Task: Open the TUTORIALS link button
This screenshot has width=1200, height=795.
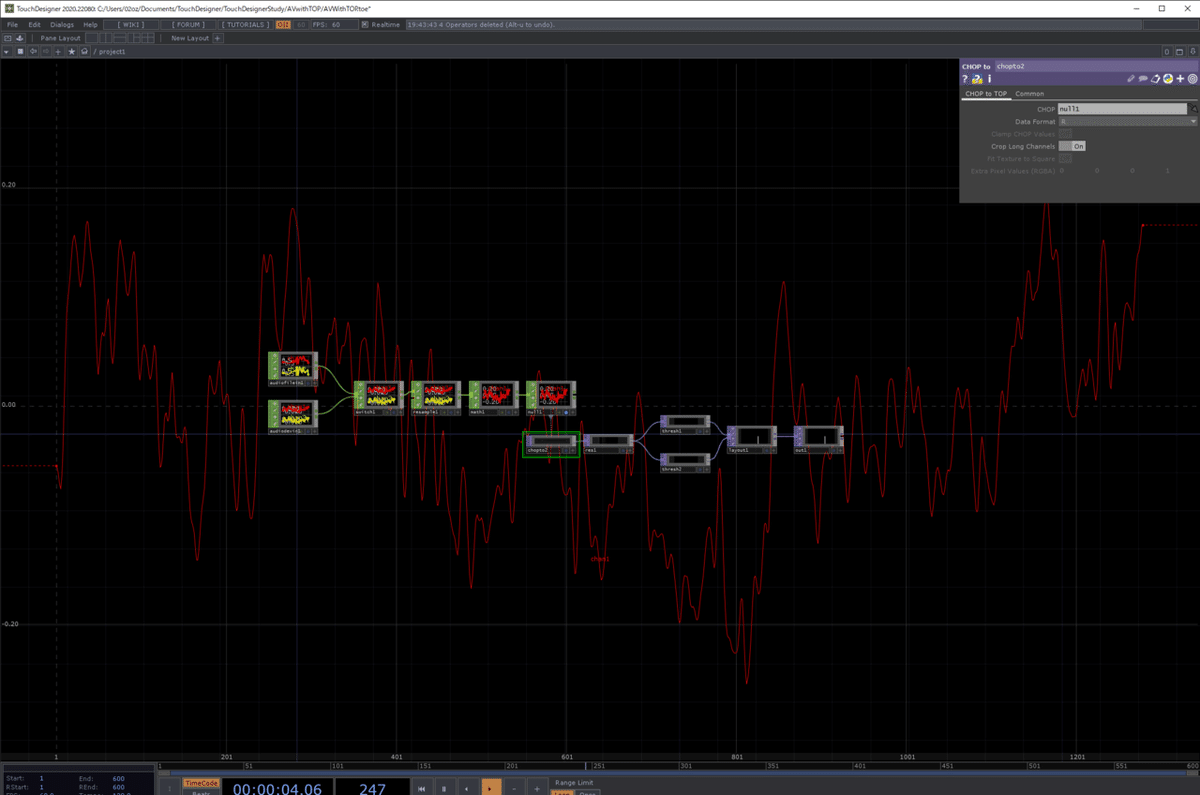Action: coord(245,24)
